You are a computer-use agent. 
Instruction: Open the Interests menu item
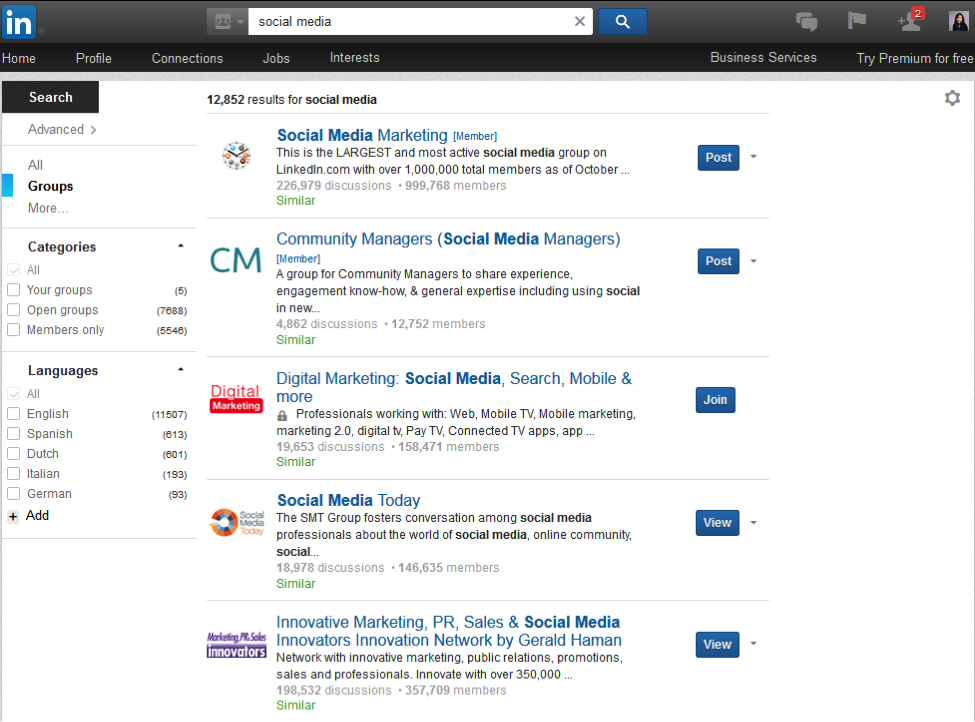click(354, 58)
